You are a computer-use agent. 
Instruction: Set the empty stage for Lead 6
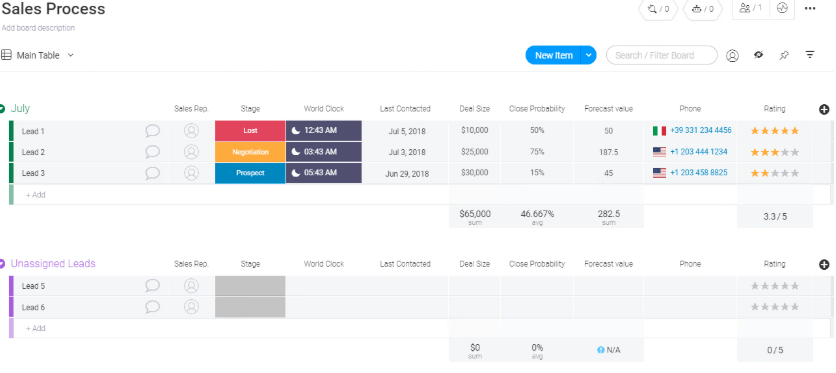[250, 307]
